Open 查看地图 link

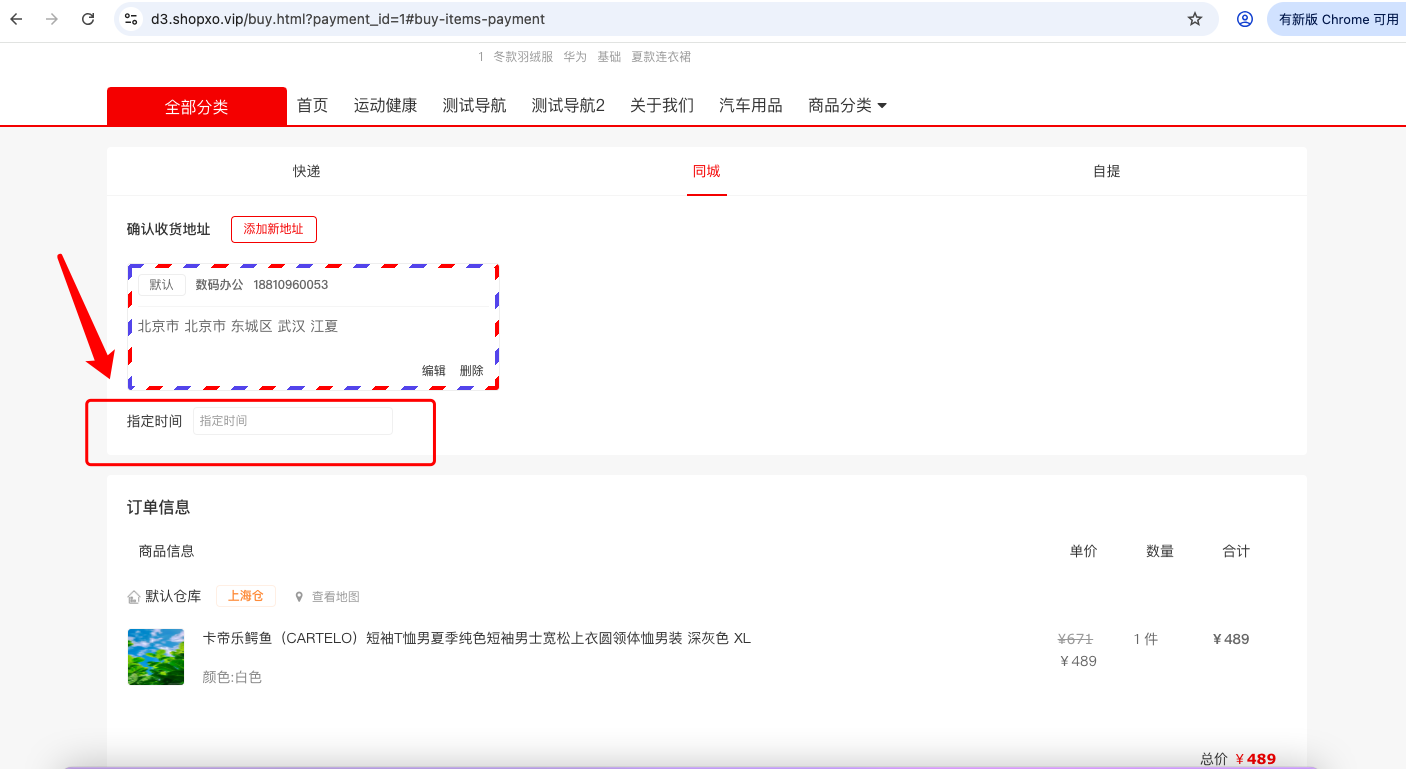coord(336,597)
